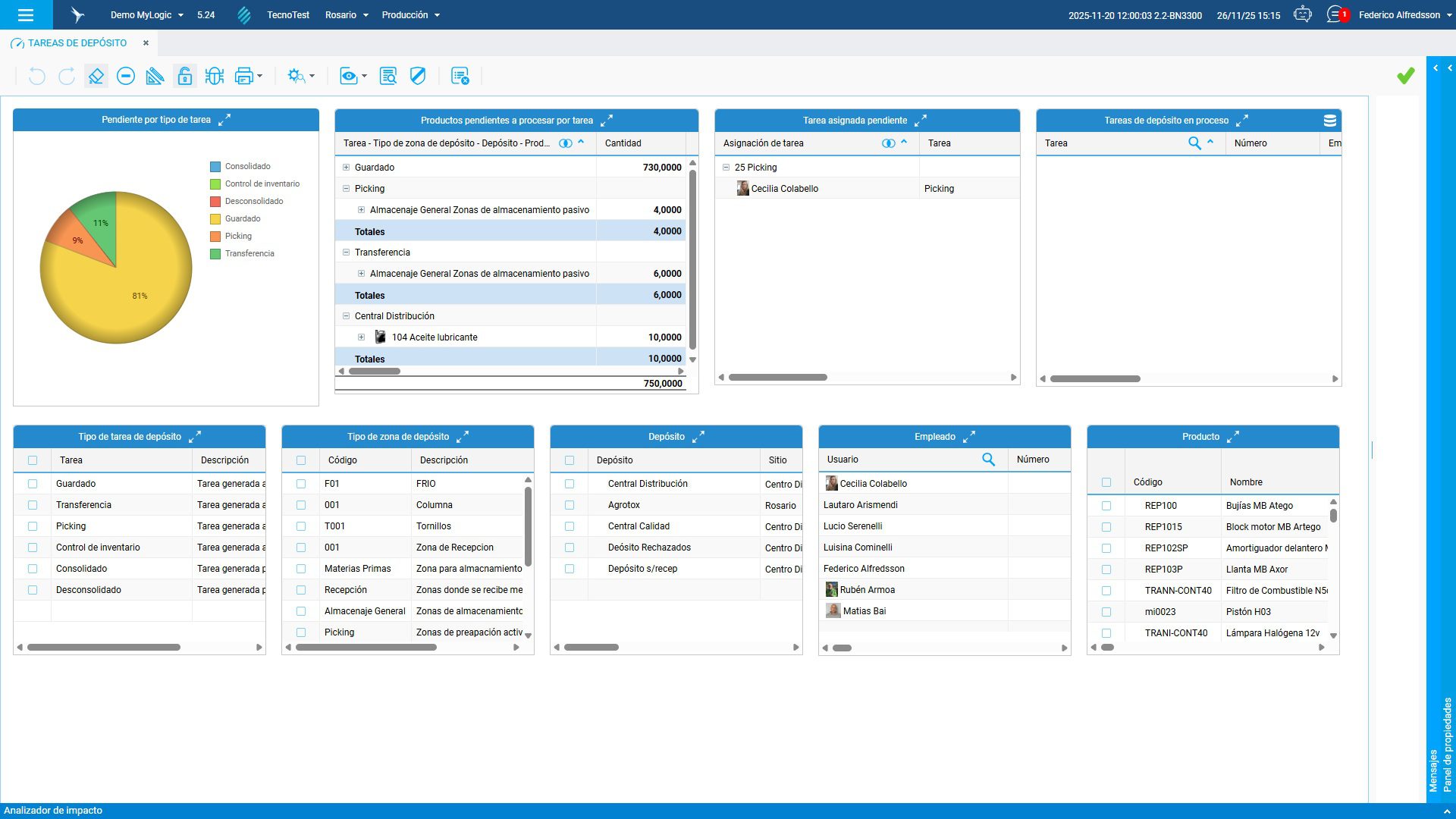Viewport: 1456px width, 819px height.
Task: Click the bug debug toolbar icon
Action: tap(215, 76)
